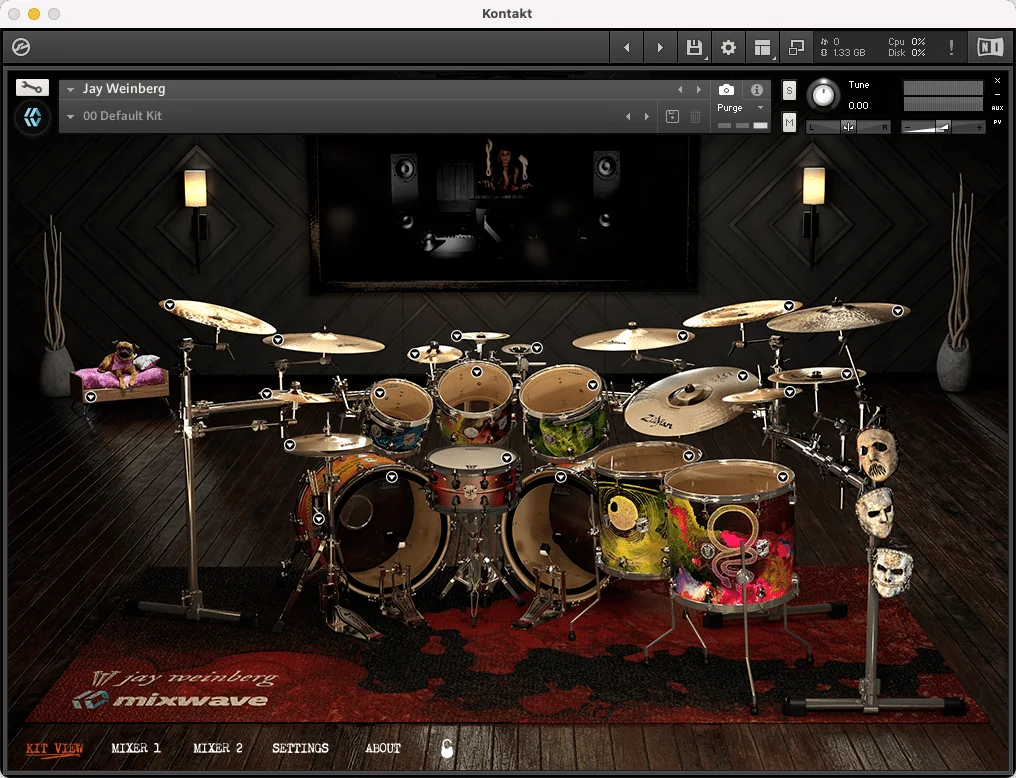Screen dimensions: 1016x778
Task: Switch to the MIXER 1 tab
Action: (135, 748)
